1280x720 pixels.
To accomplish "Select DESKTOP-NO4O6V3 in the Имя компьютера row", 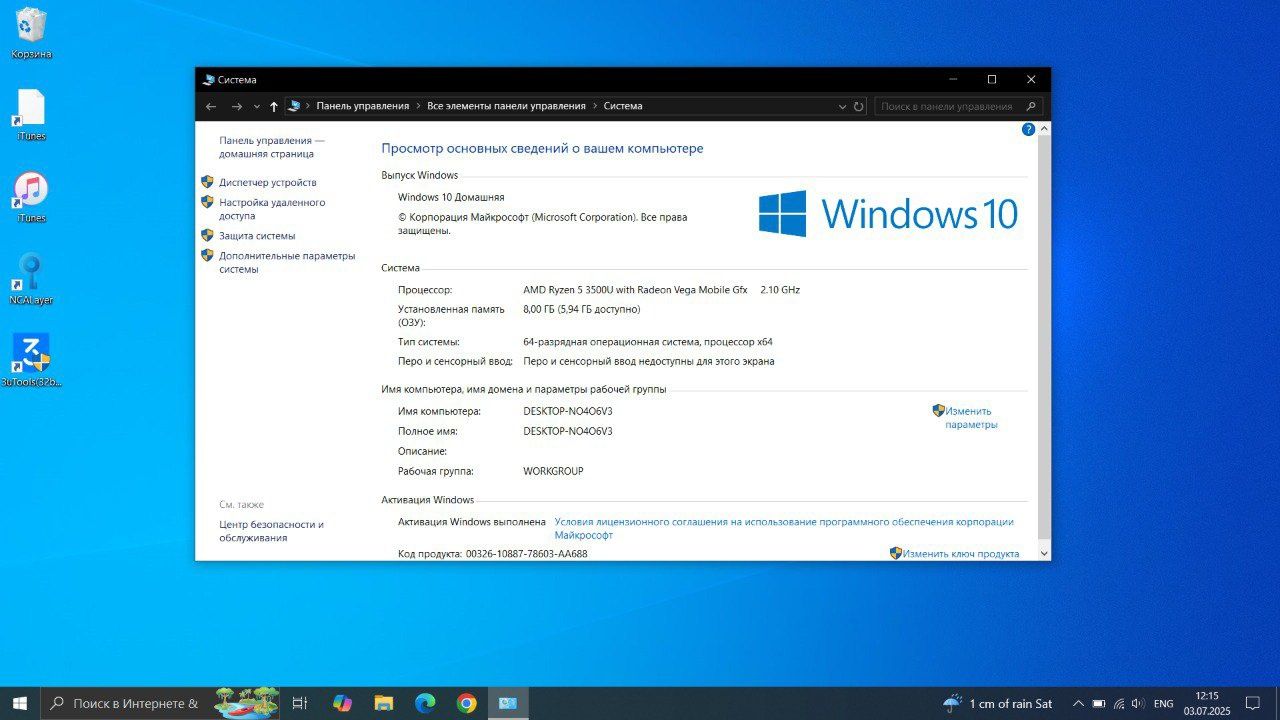I will 568,412.
